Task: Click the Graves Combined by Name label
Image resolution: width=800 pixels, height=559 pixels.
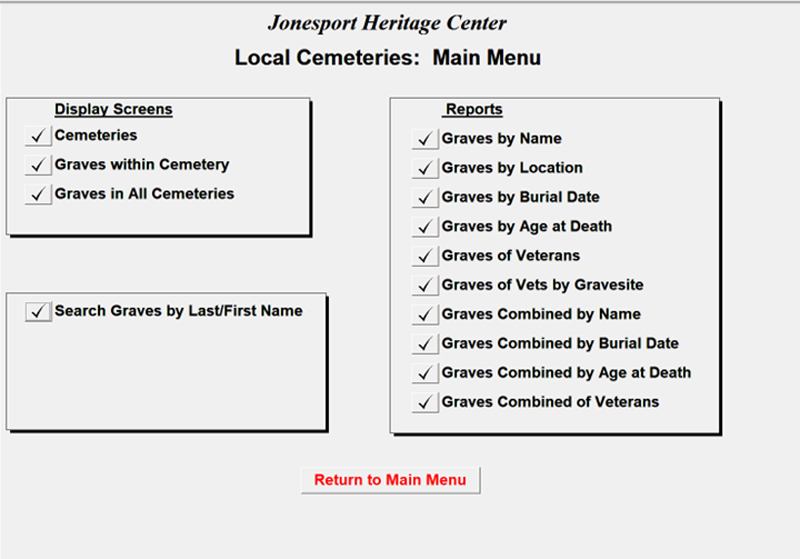Action: (541, 314)
